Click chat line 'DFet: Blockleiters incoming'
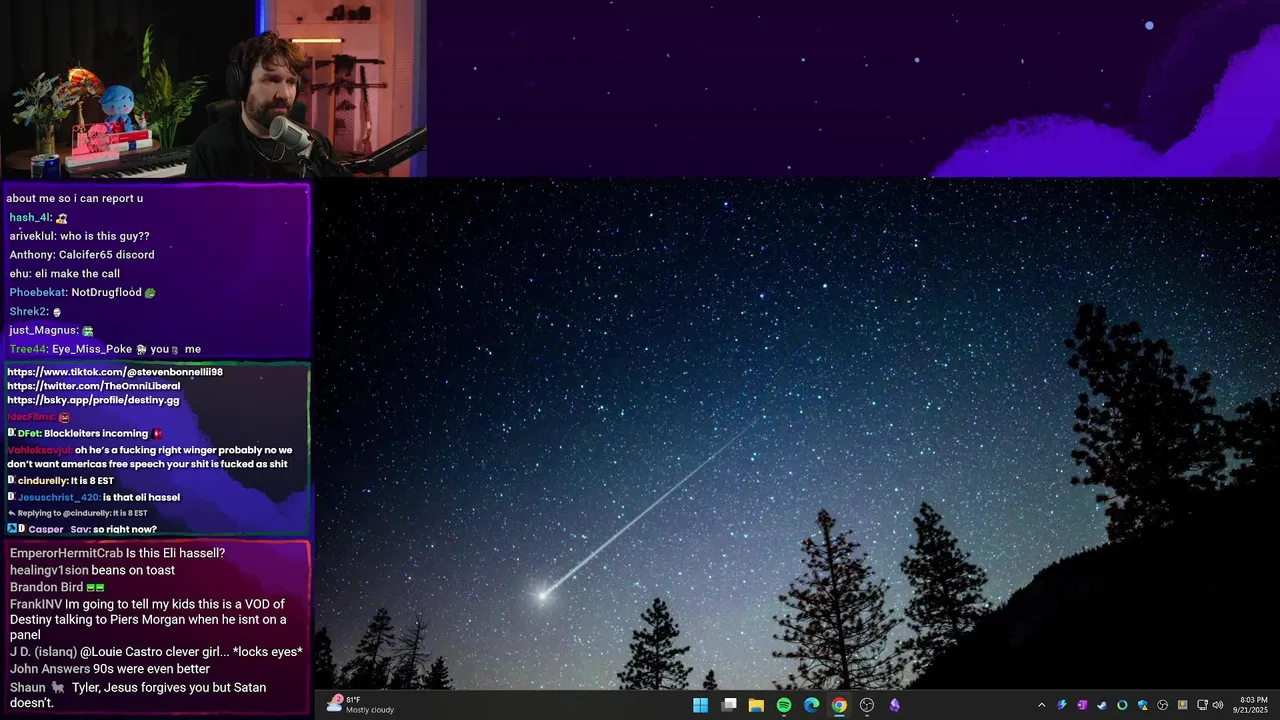This screenshot has width=1280, height=720. coord(86,434)
